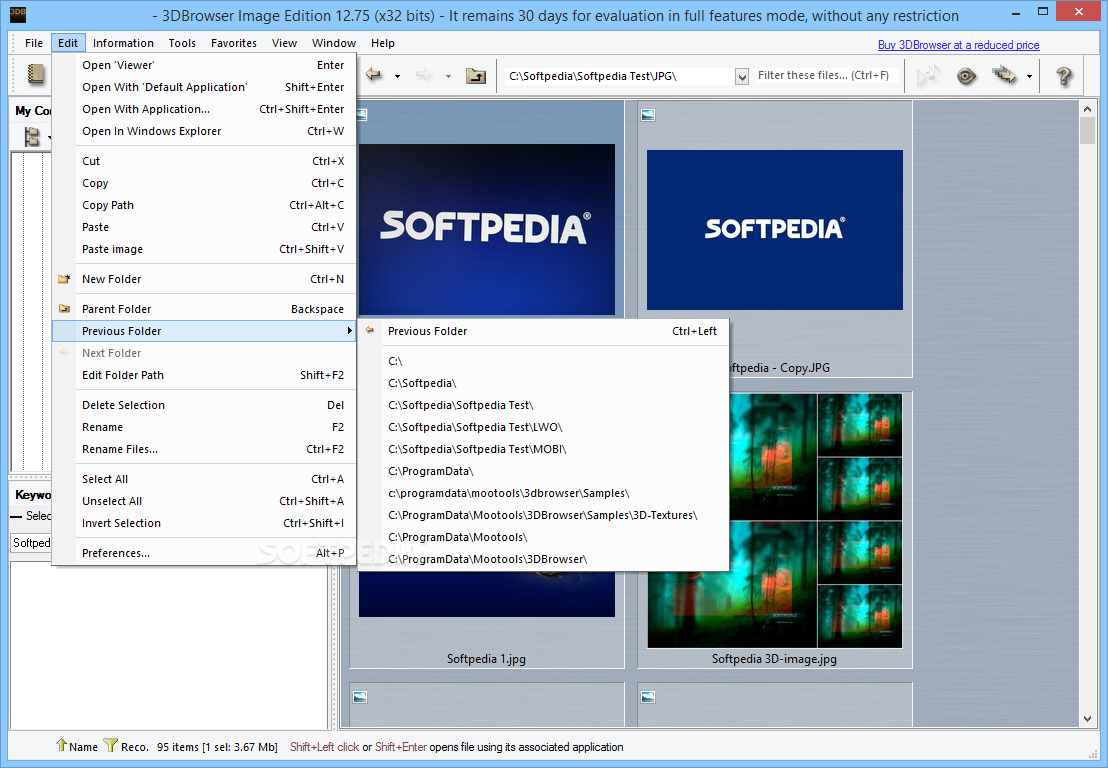Click the vertical scrollbar thumb

click(1087, 131)
